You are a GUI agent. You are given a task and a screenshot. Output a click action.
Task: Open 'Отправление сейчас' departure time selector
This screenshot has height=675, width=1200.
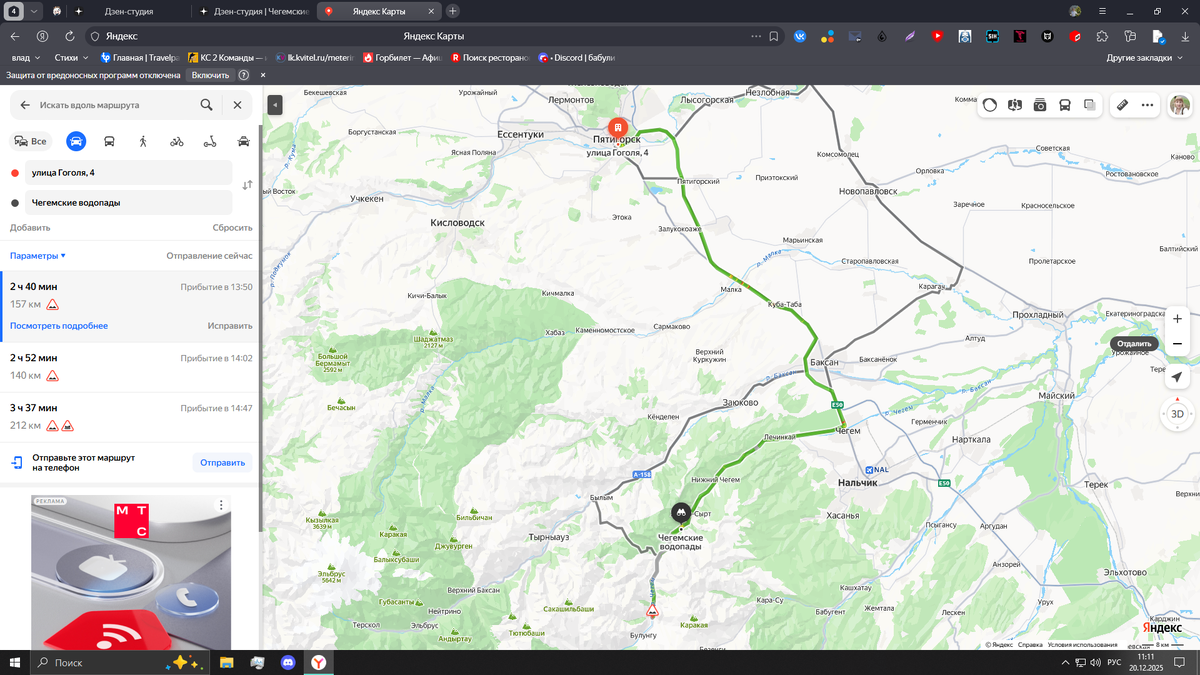tap(209, 256)
